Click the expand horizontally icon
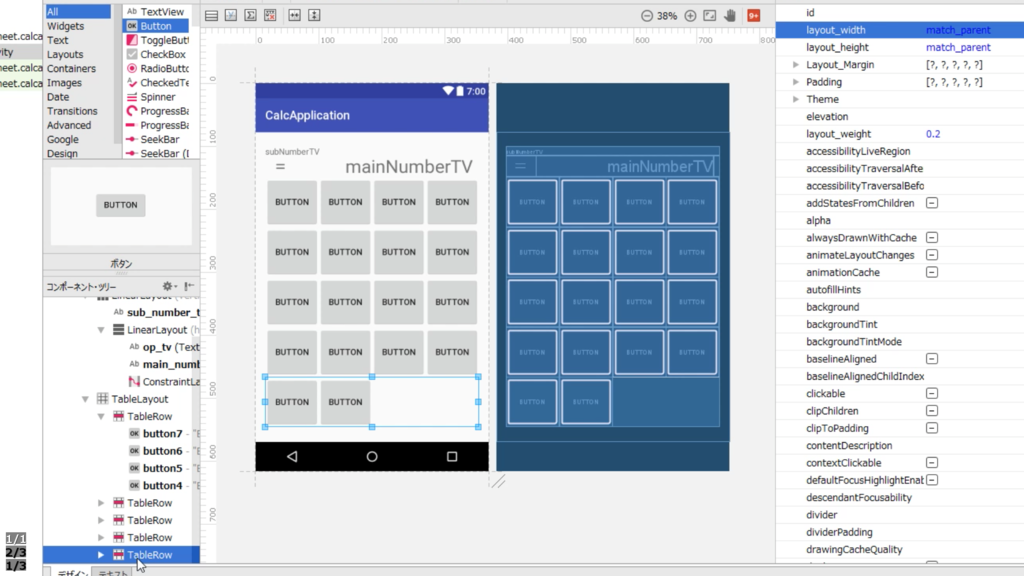1024x576 pixels. 295,15
